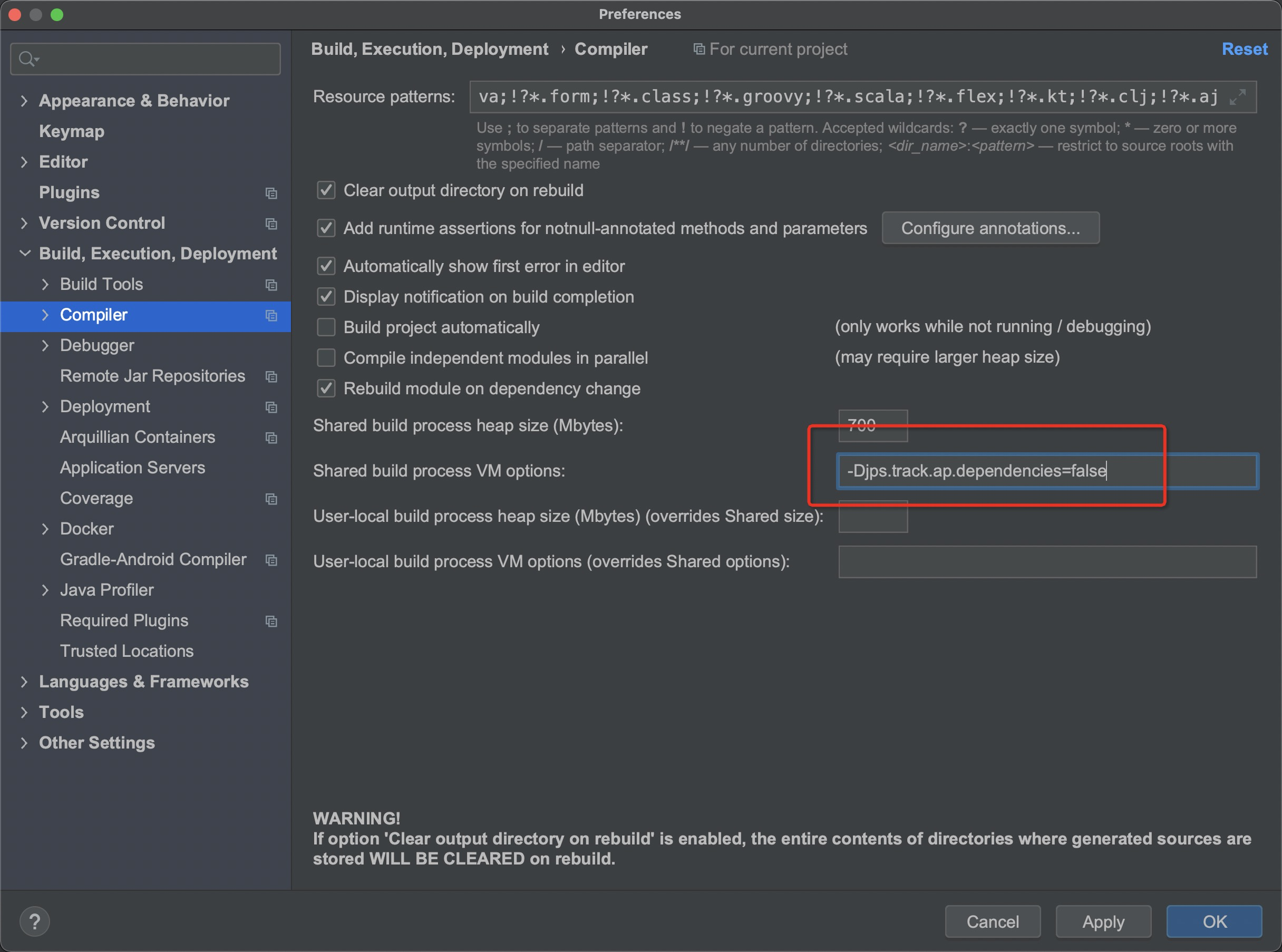Uncheck Clear output directory on rebuild

(x=326, y=190)
